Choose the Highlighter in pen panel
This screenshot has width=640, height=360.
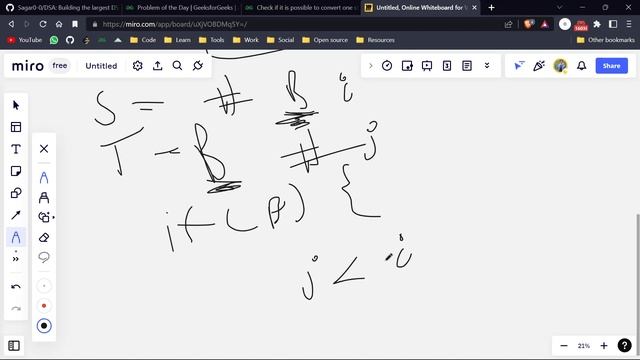[x=44, y=198]
